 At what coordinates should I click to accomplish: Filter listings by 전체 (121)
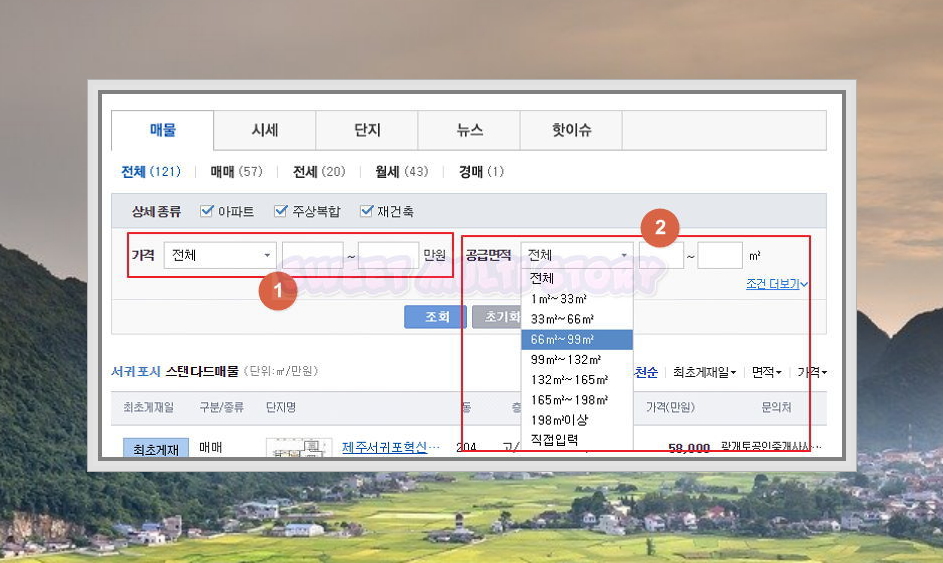(151, 172)
